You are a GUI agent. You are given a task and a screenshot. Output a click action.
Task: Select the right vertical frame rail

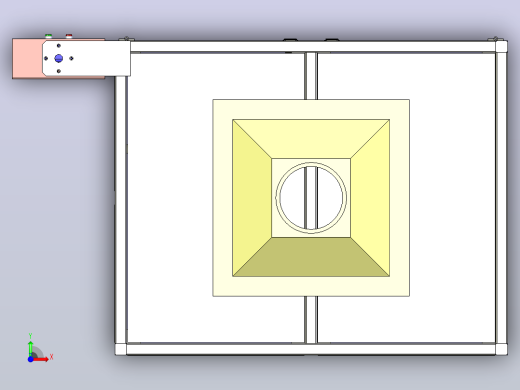(501, 198)
